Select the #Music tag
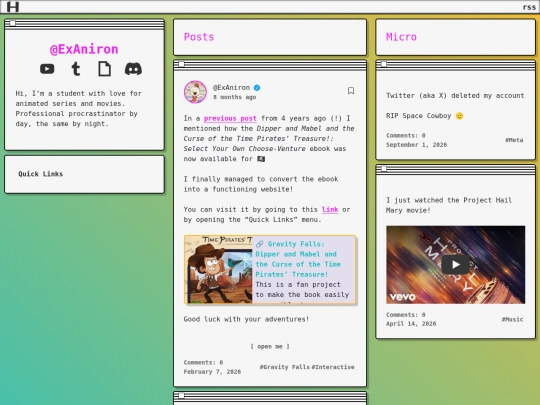Screen dimensions: 540x405 (512, 319)
